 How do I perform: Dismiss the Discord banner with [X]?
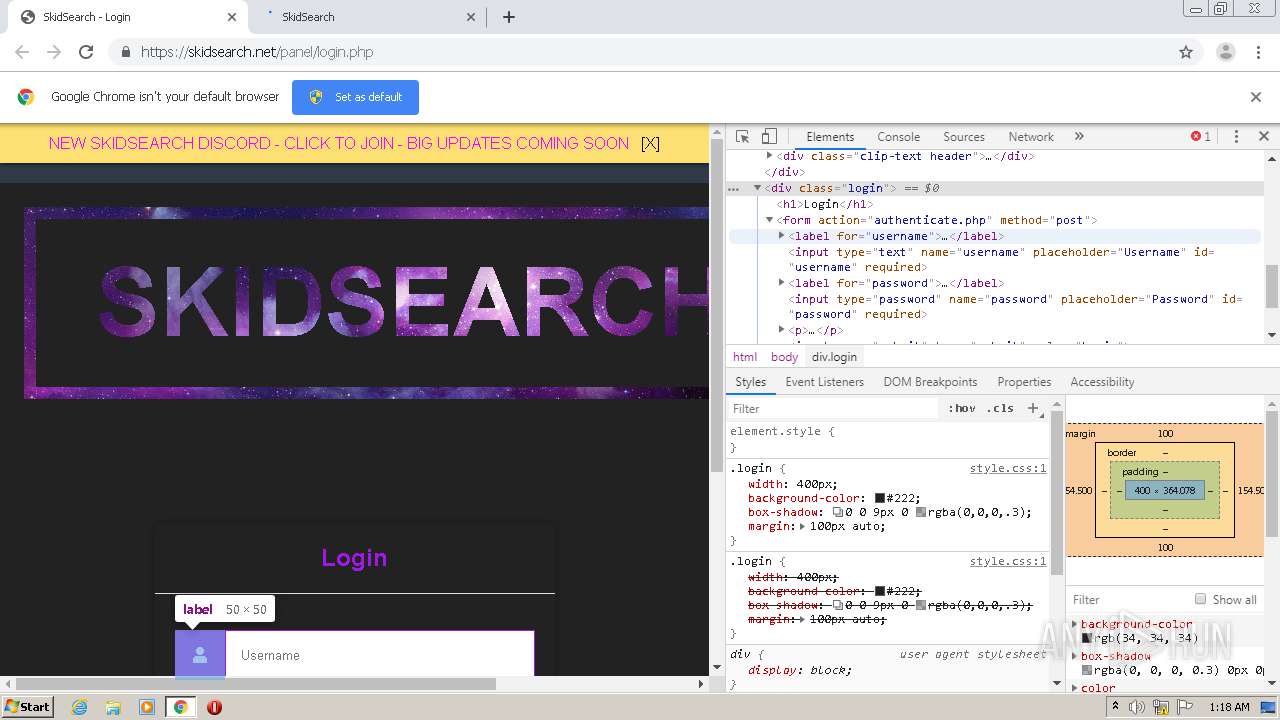tap(650, 143)
